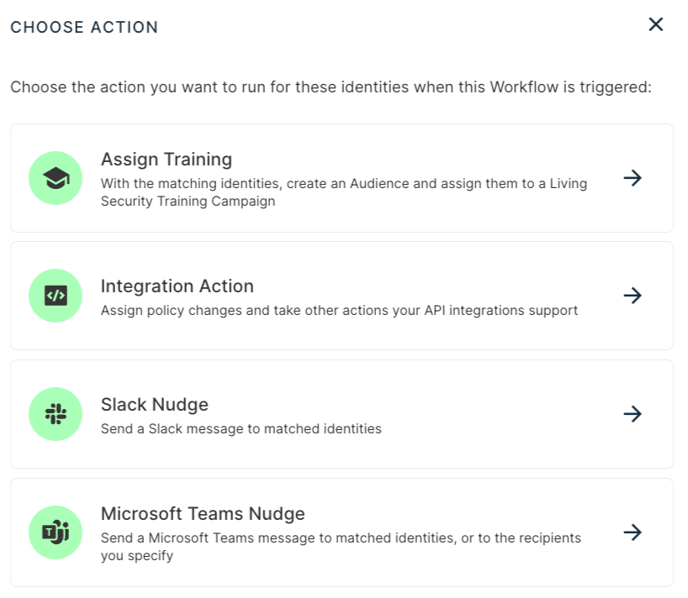688x598 pixels.
Task: Click the graduation cap Assign Training icon
Action: pos(56,178)
